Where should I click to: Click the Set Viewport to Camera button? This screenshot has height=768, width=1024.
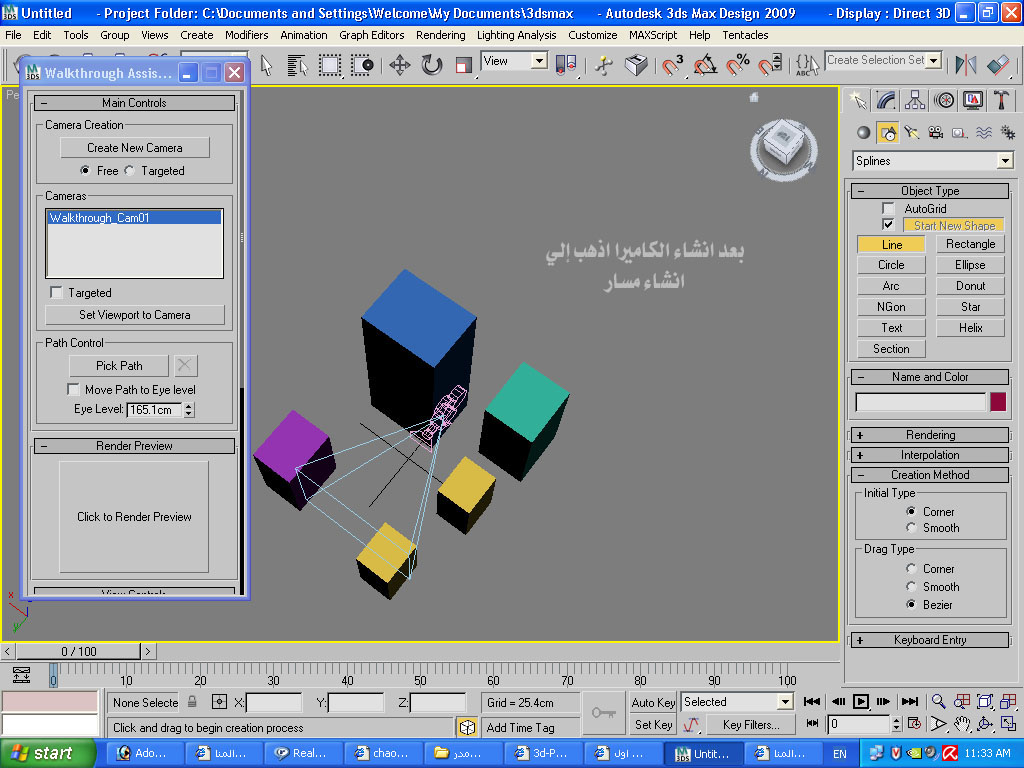coord(135,315)
